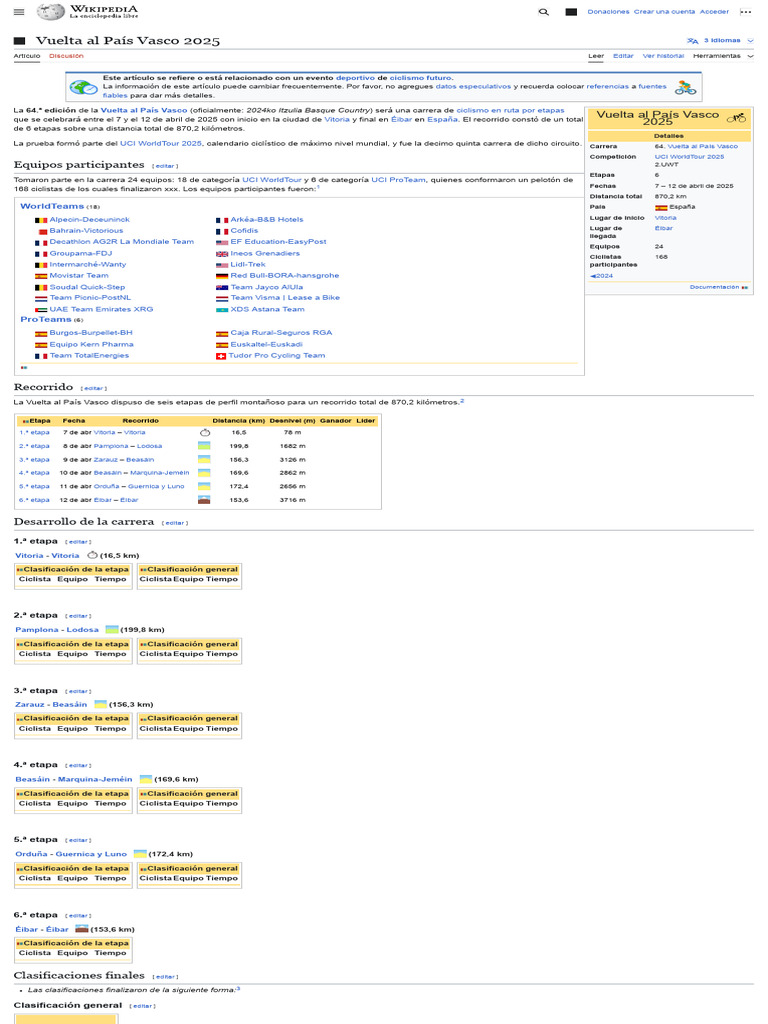Viewport: 768px width, 1024px height.
Task: Click Australian flag beside Team Jayco AlUla
Action: point(222,287)
